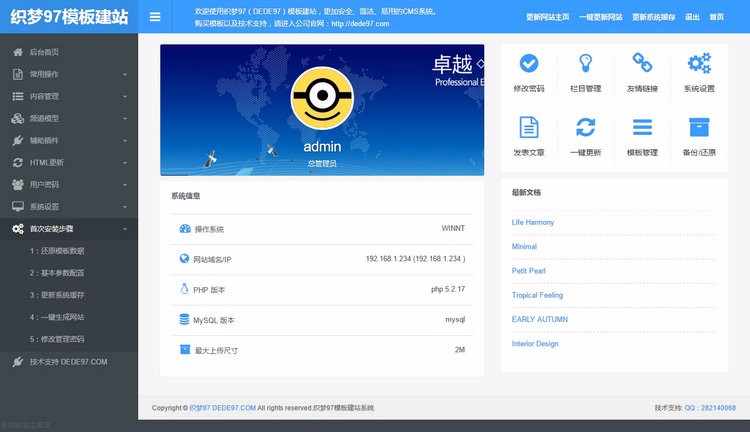The height and width of the screenshot is (432, 750).
Task: Open the Tropical Feeling document link
Action: 537,295
